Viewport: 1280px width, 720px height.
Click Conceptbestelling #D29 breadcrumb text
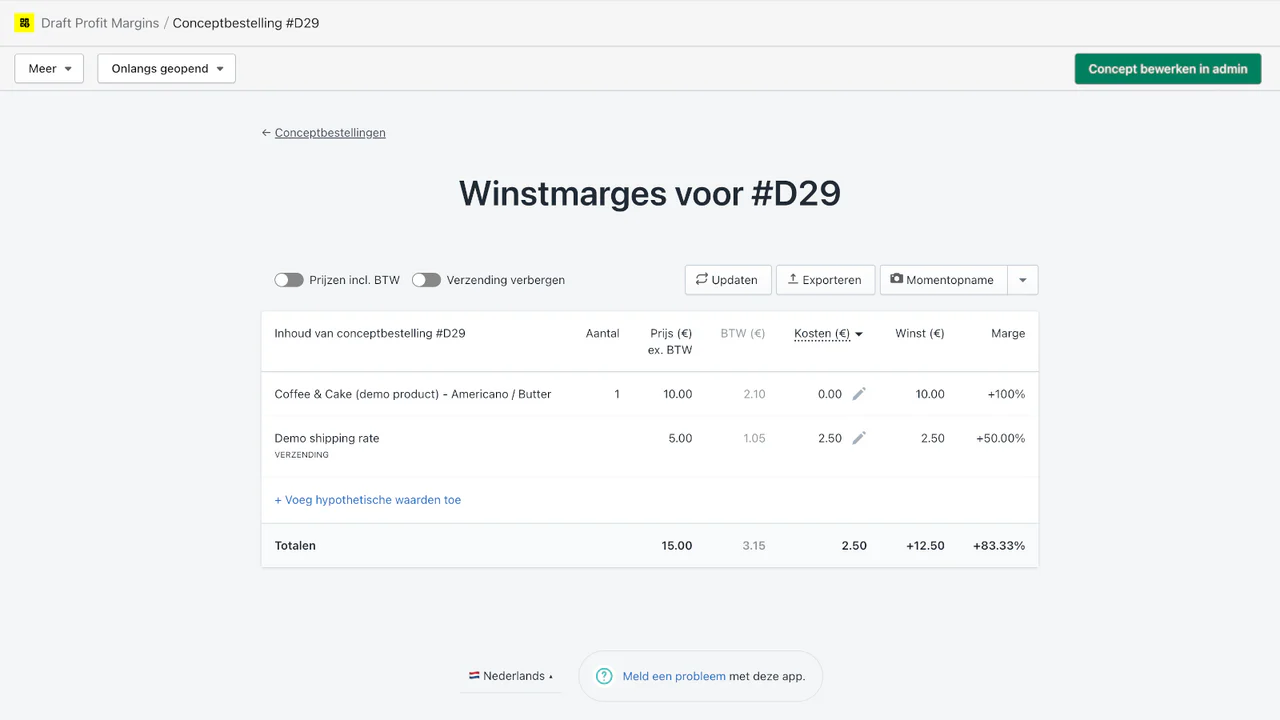(246, 23)
